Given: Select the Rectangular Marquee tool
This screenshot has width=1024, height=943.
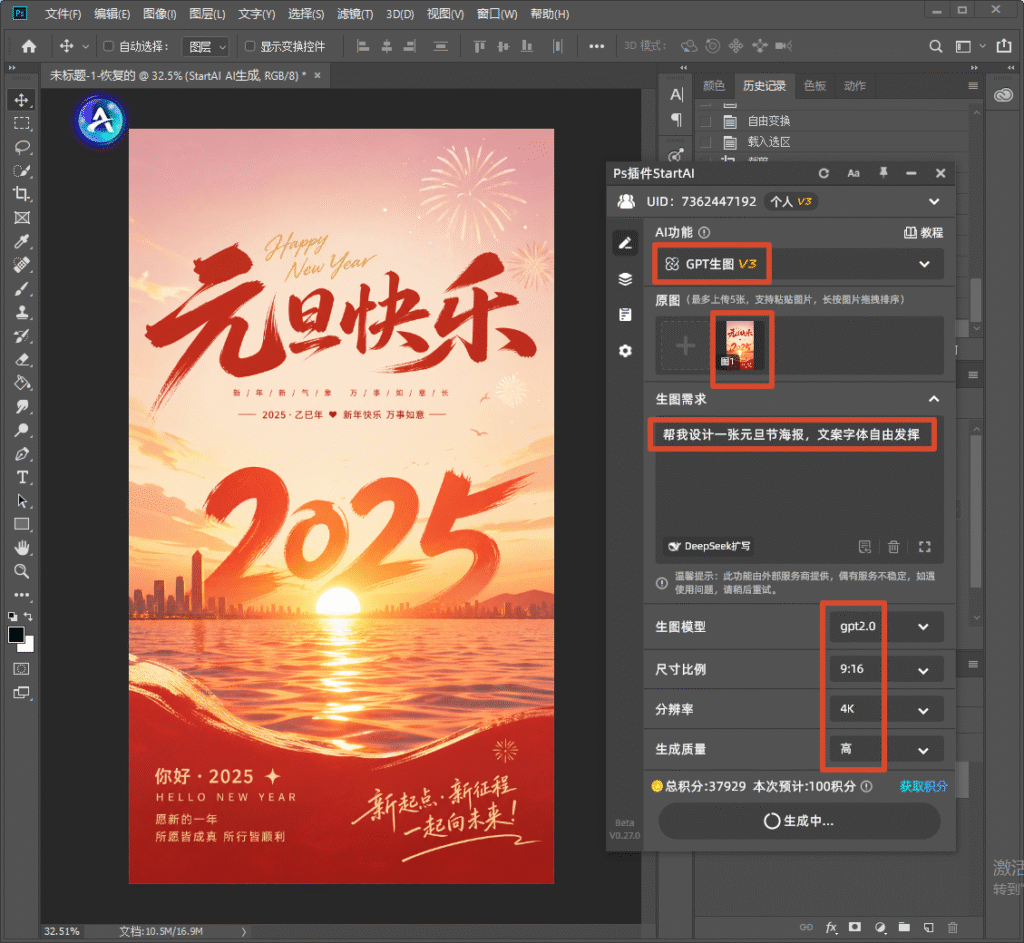Looking at the screenshot, I should (x=22, y=123).
